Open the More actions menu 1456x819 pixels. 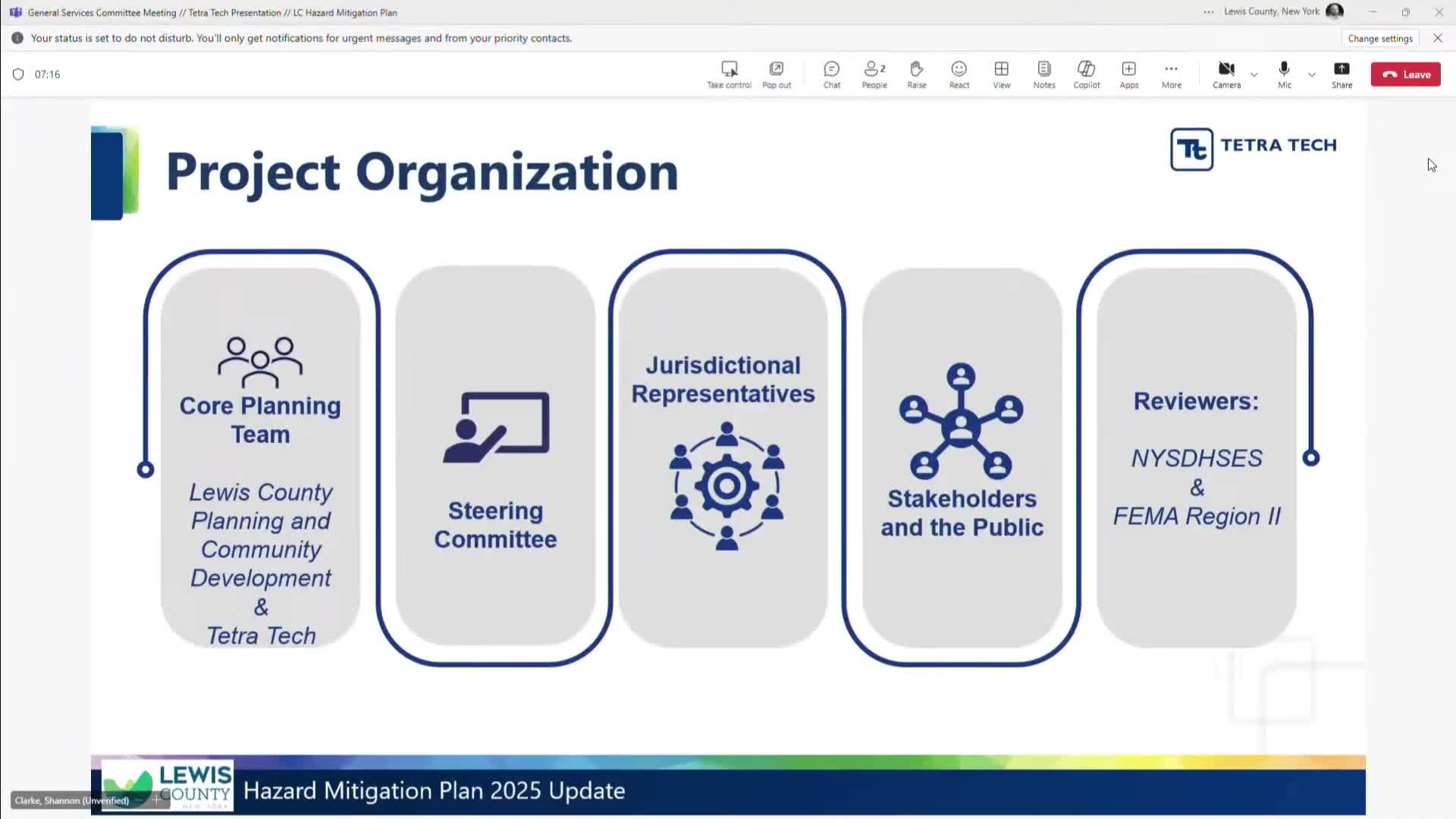click(1172, 74)
